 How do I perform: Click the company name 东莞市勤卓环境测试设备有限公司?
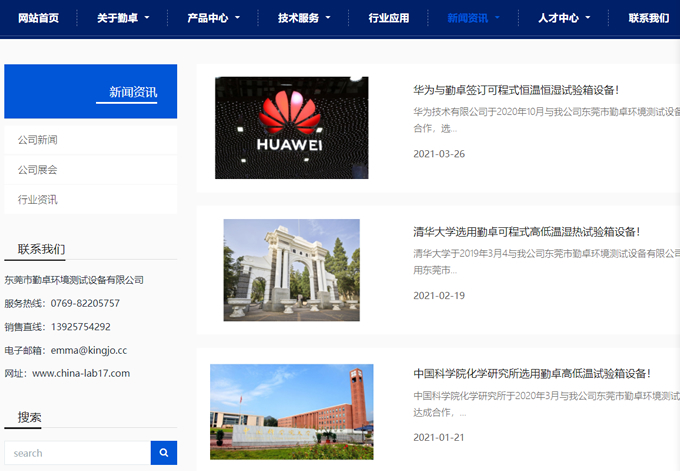(74, 280)
